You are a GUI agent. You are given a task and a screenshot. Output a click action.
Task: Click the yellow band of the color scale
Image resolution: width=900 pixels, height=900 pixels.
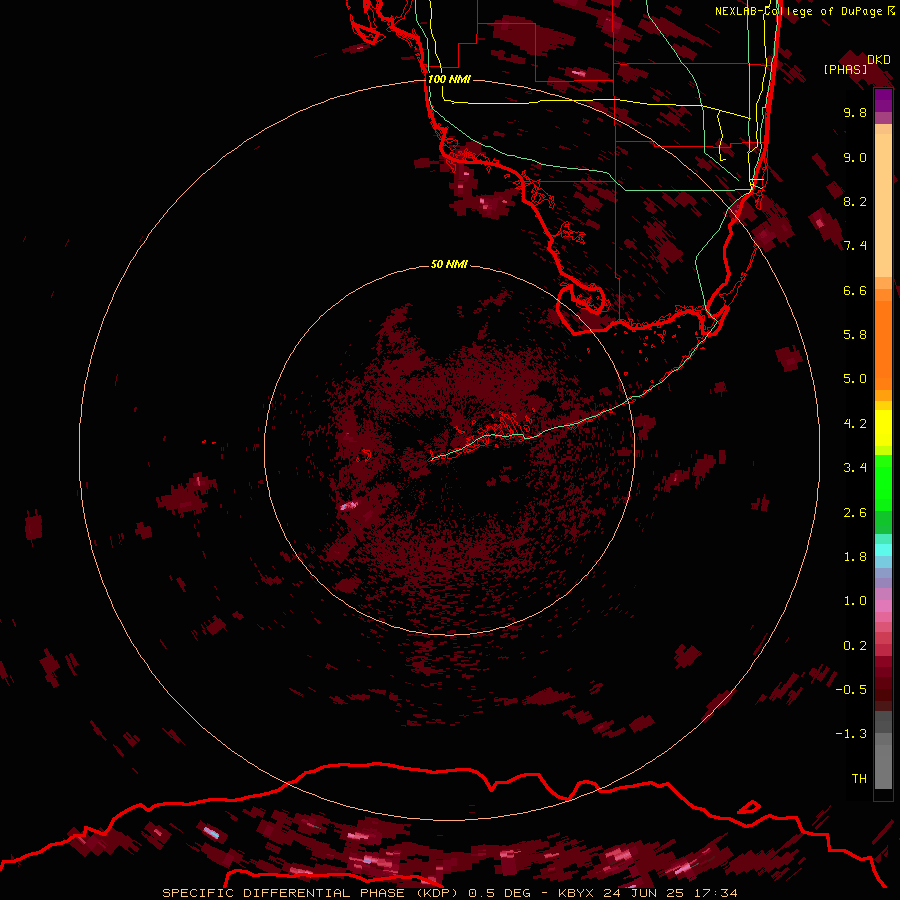click(883, 428)
